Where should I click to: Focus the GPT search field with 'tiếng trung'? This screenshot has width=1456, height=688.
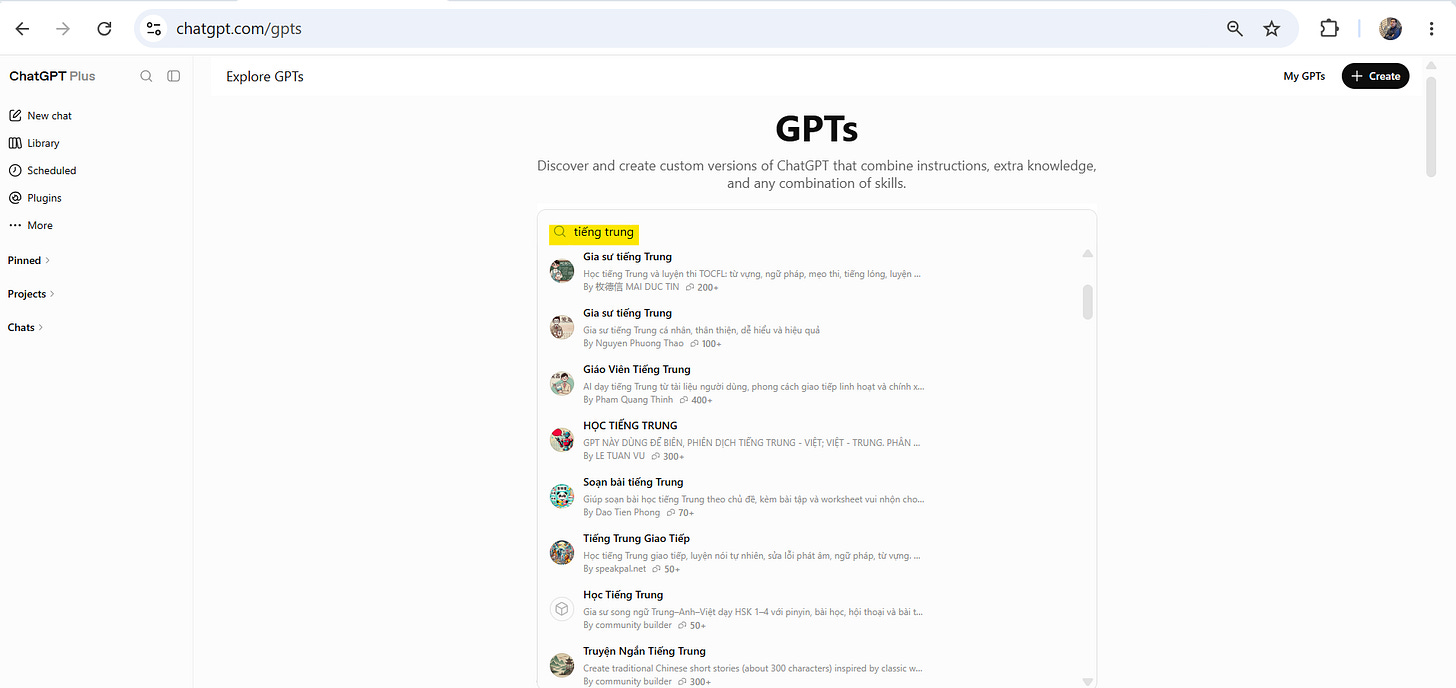[817, 232]
